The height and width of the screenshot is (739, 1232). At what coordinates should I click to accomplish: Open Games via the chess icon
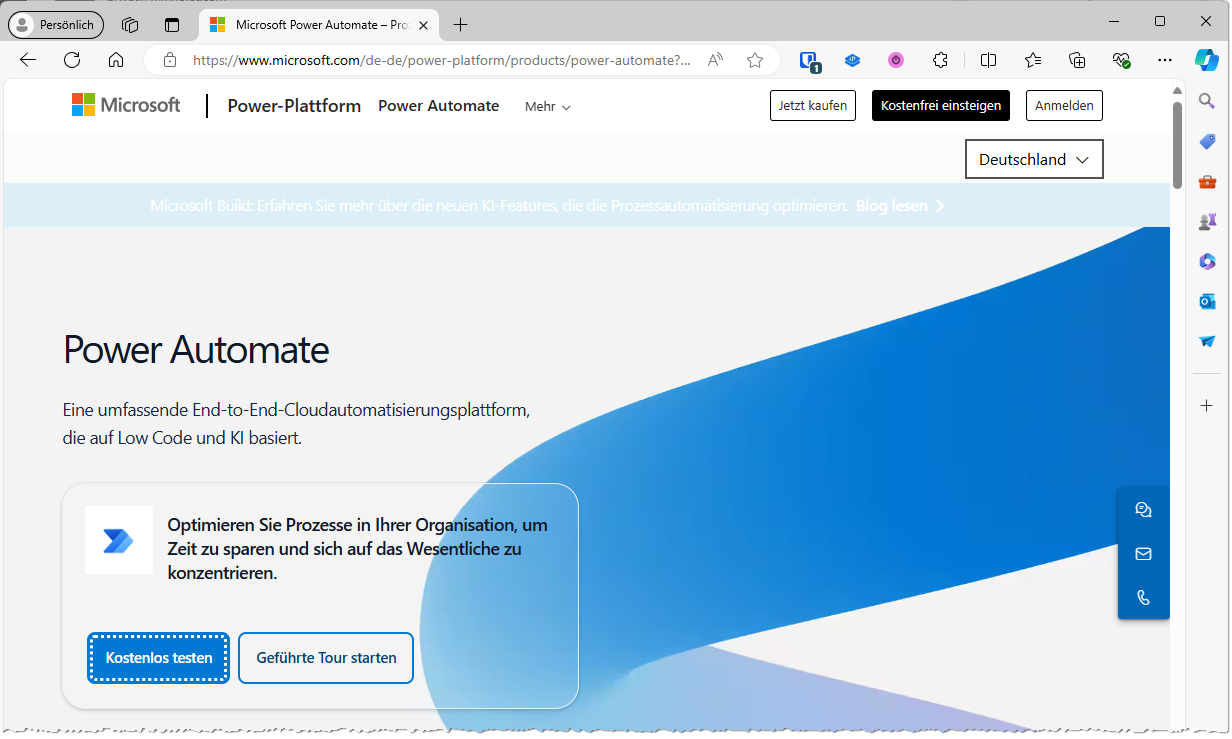pos(1207,221)
